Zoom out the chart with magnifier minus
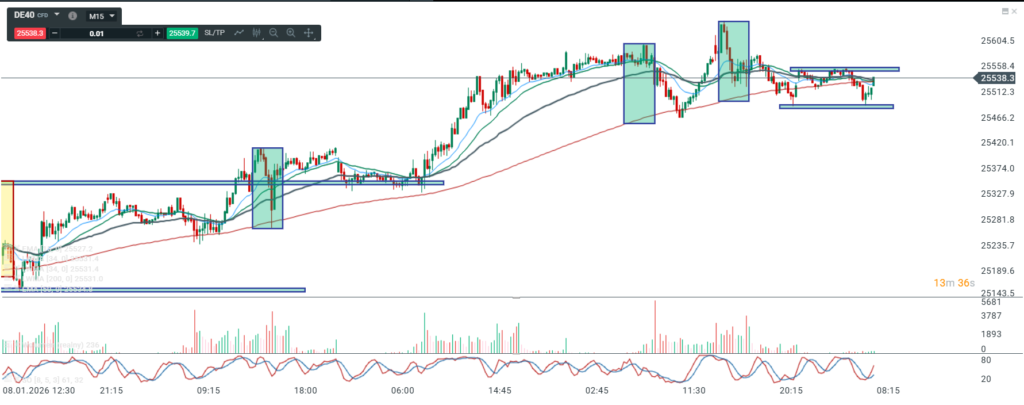This screenshot has width=1024, height=405. (274, 33)
